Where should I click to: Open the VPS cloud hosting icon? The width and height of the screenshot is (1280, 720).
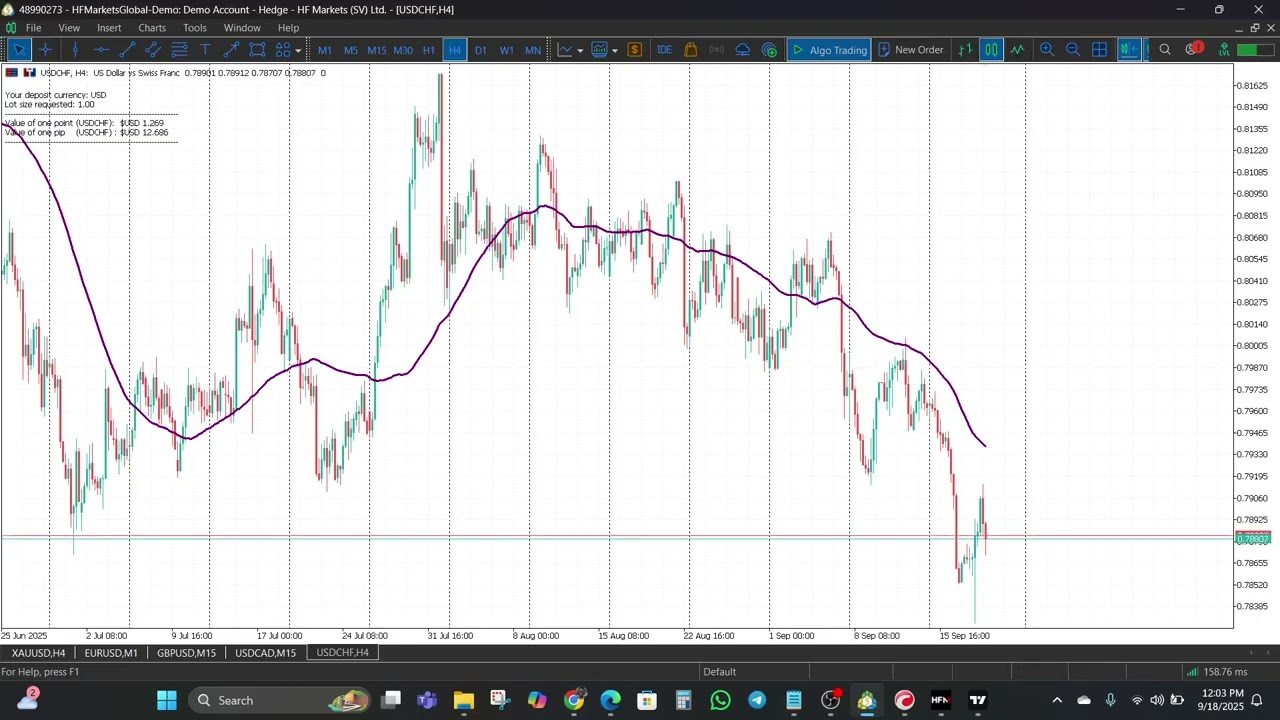743,50
